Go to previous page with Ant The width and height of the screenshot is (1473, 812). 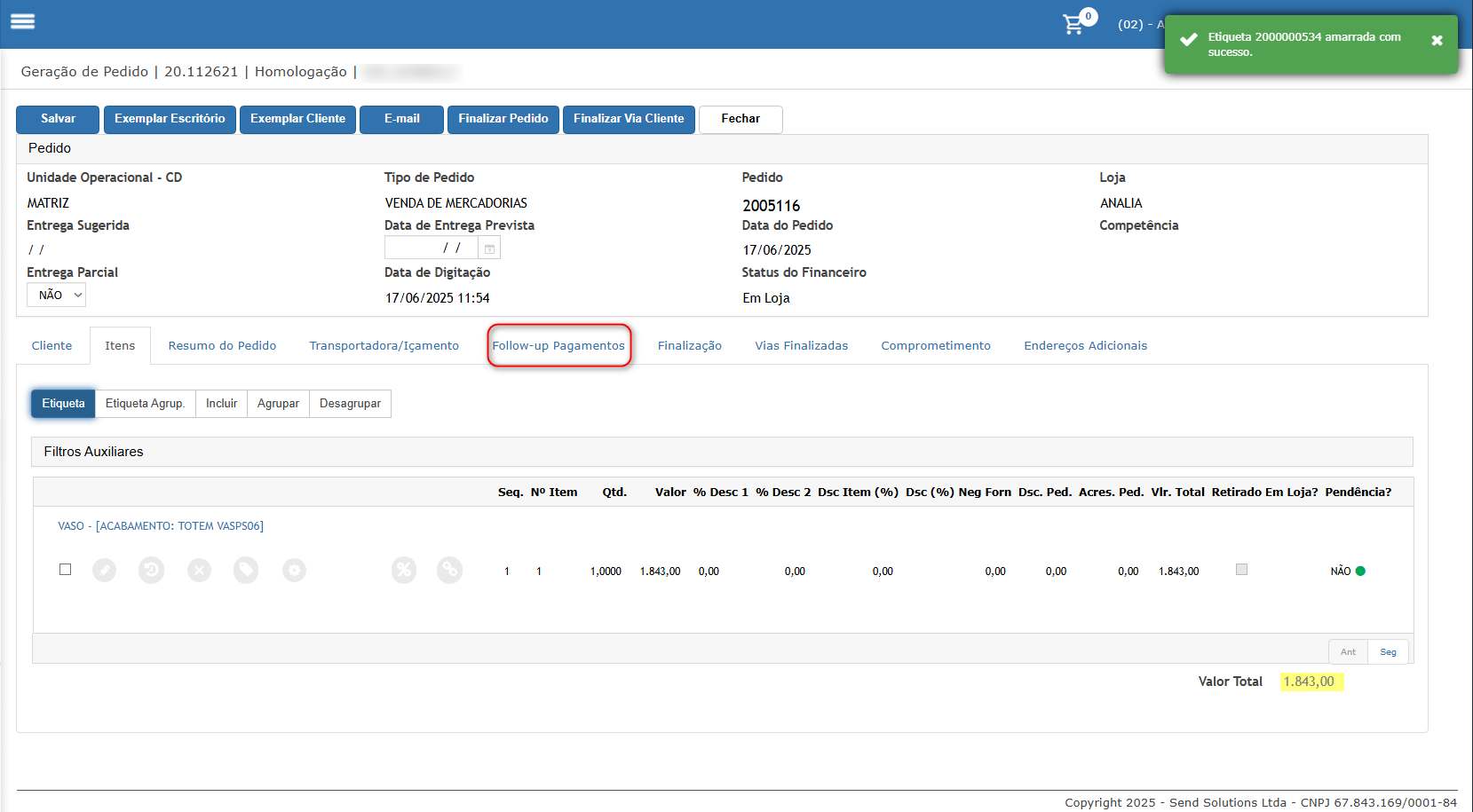click(x=1348, y=651)
